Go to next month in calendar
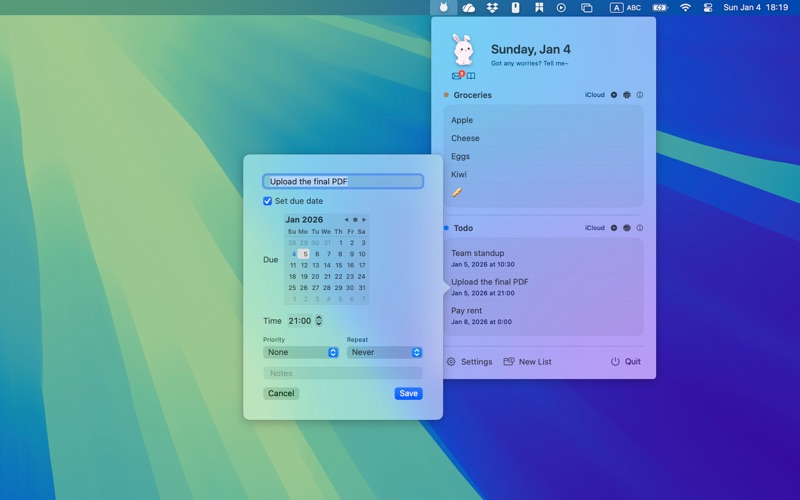This screenshot has height=500, width=800. [x=364, y=220]
